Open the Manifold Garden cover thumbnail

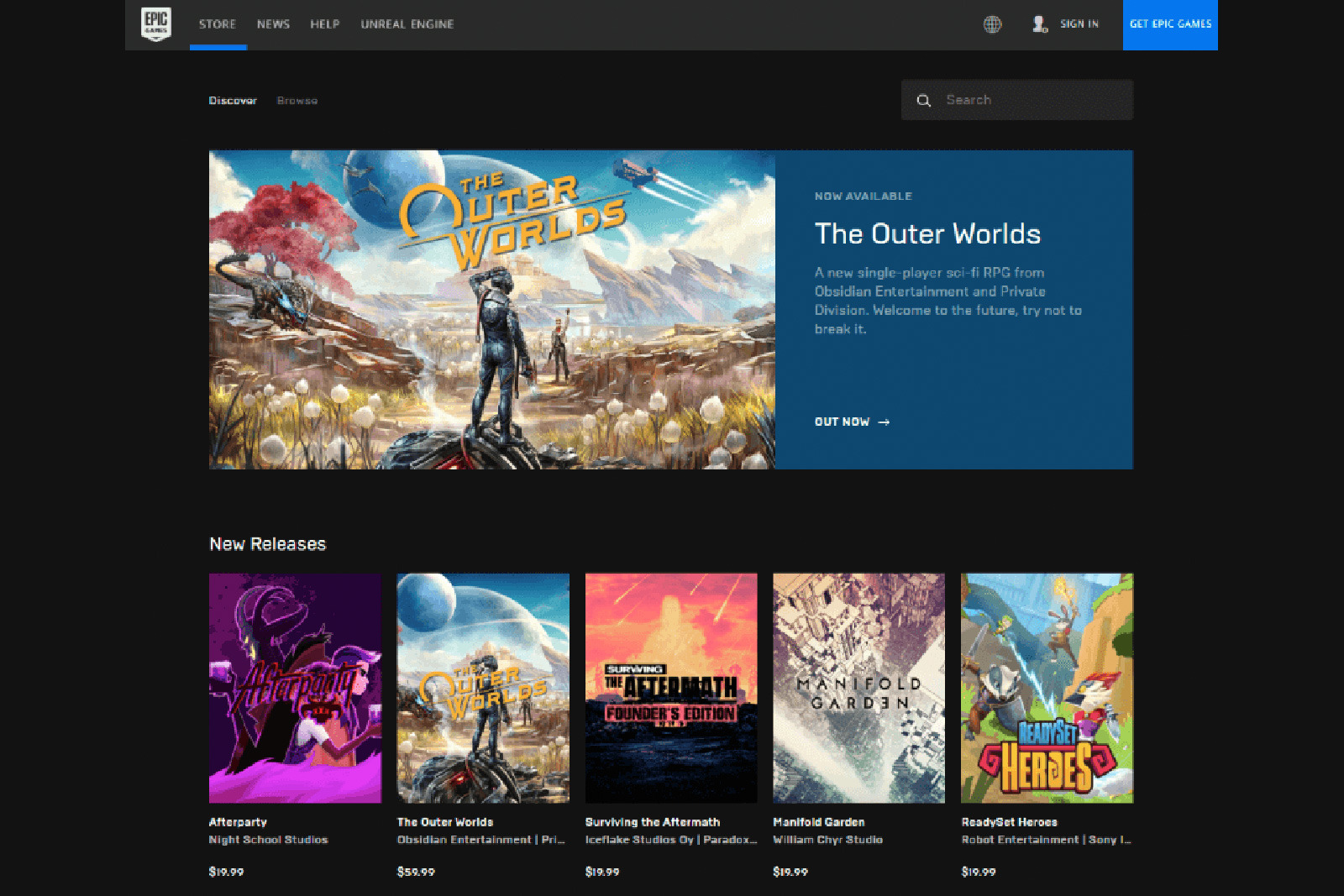pos(858,688)
